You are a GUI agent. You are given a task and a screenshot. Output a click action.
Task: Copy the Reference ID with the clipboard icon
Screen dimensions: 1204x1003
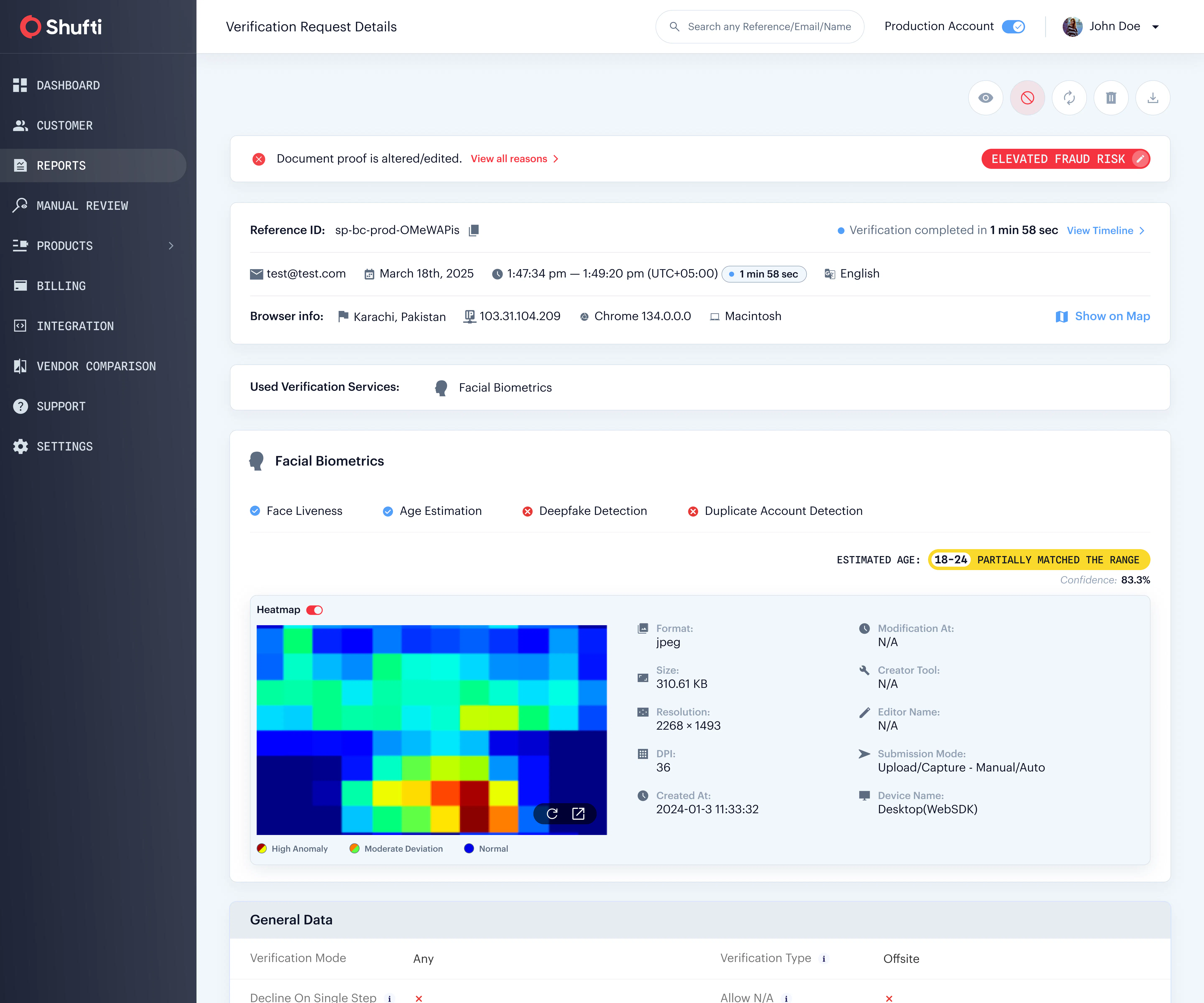pos(474,230)
